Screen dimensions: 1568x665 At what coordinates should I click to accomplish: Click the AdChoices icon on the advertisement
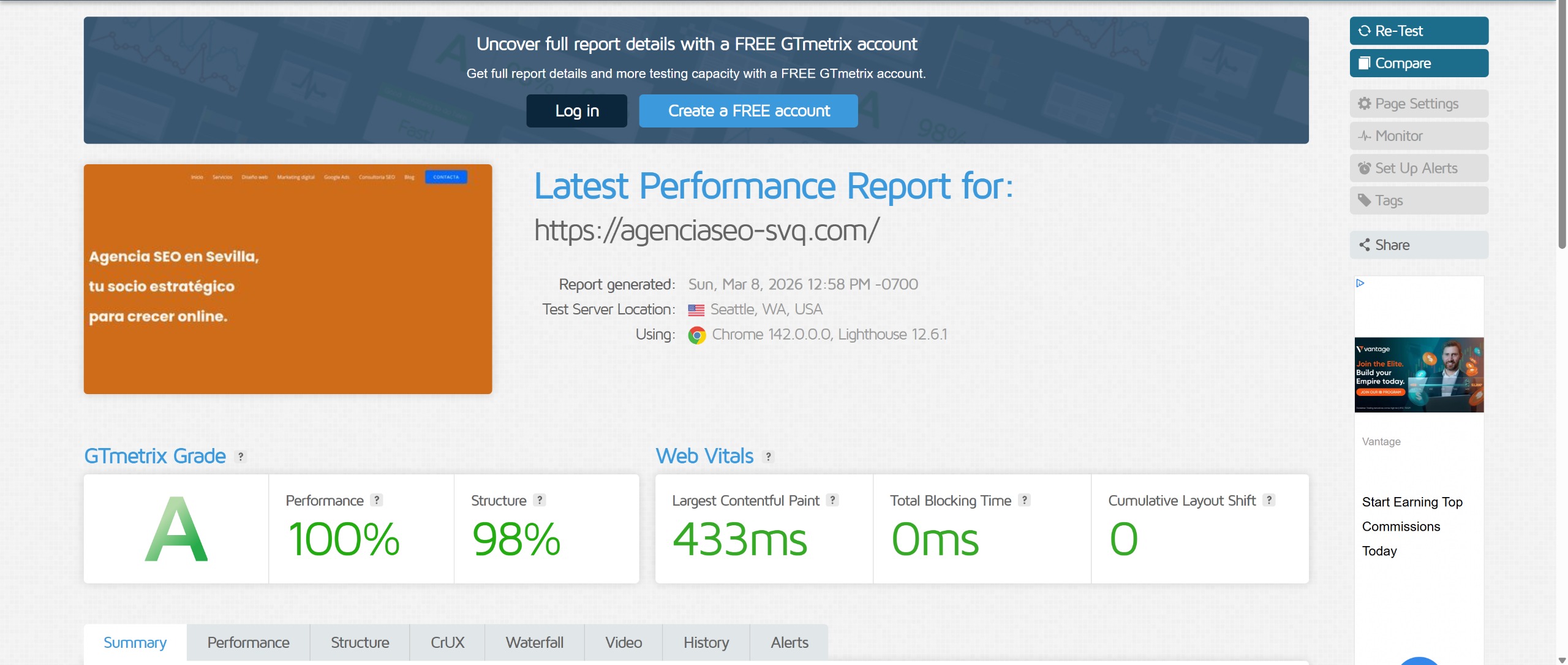(x=1360, y=283)
